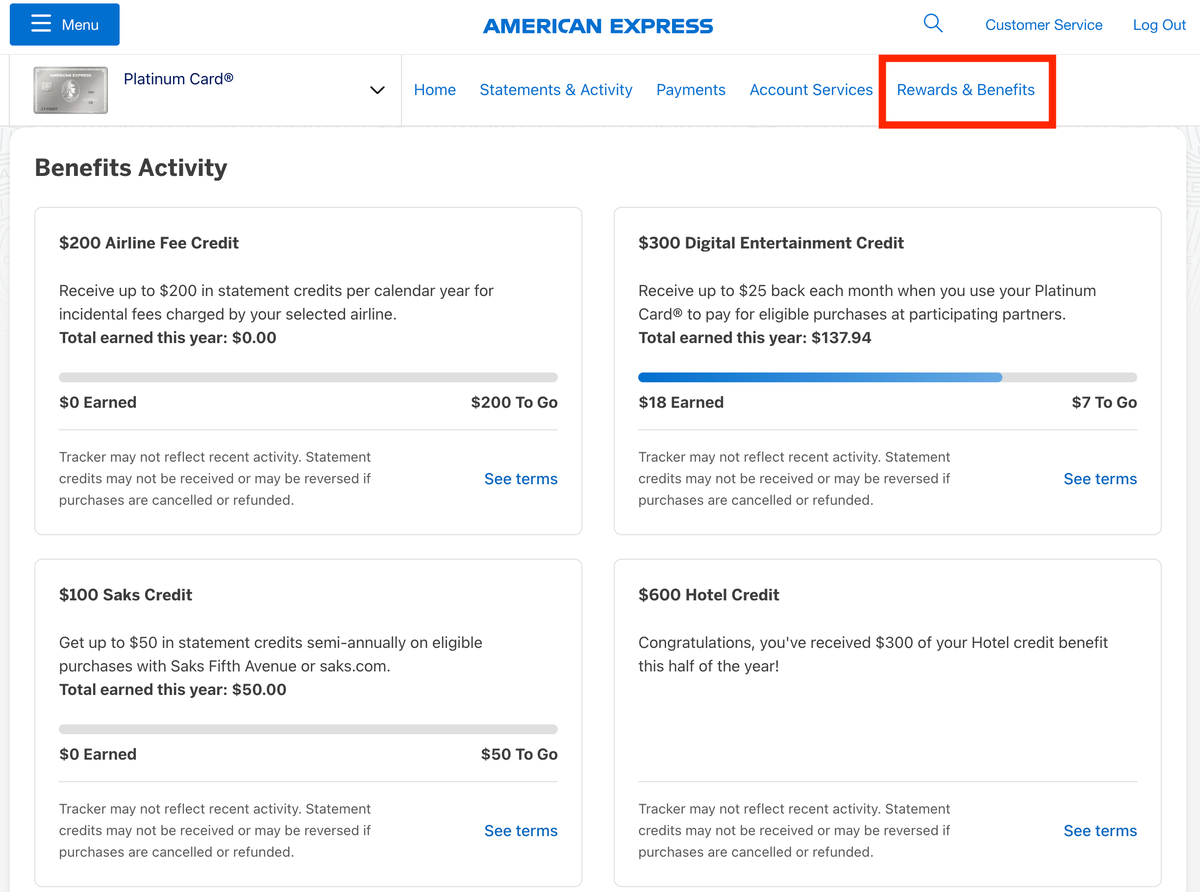The image size is (1200, 892).
Task: Click the Digital Entertainment Credit progress bar
Action: pos(887,377)
